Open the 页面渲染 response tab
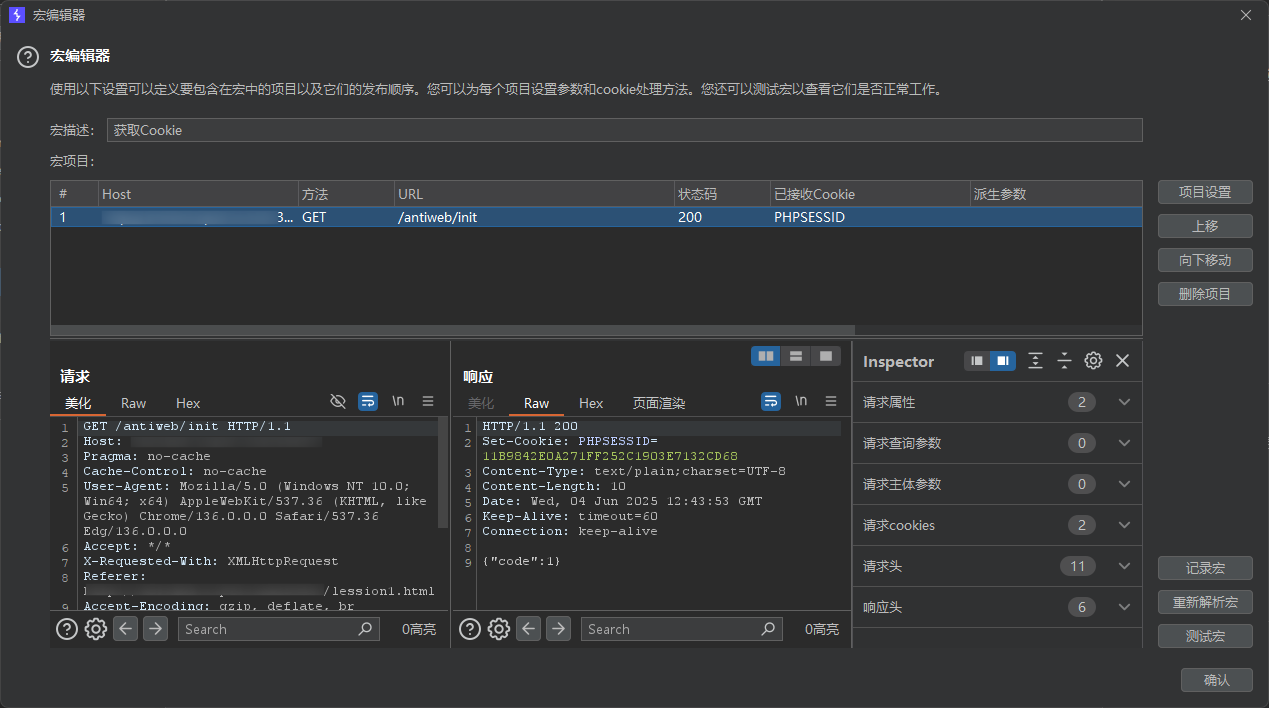The width and height of the screenshot is (1269, 708). (658, 403)
